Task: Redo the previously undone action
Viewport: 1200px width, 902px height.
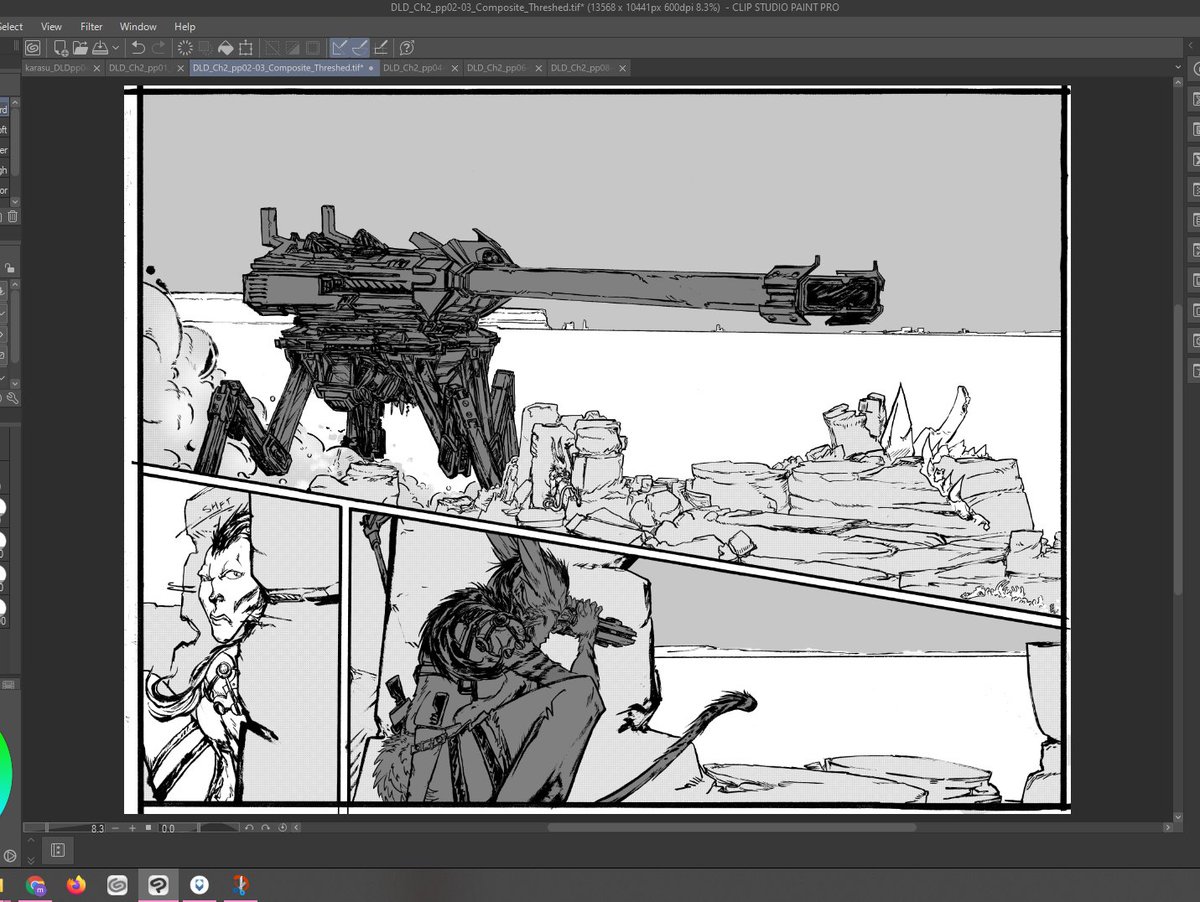Action: click(158, 47)
